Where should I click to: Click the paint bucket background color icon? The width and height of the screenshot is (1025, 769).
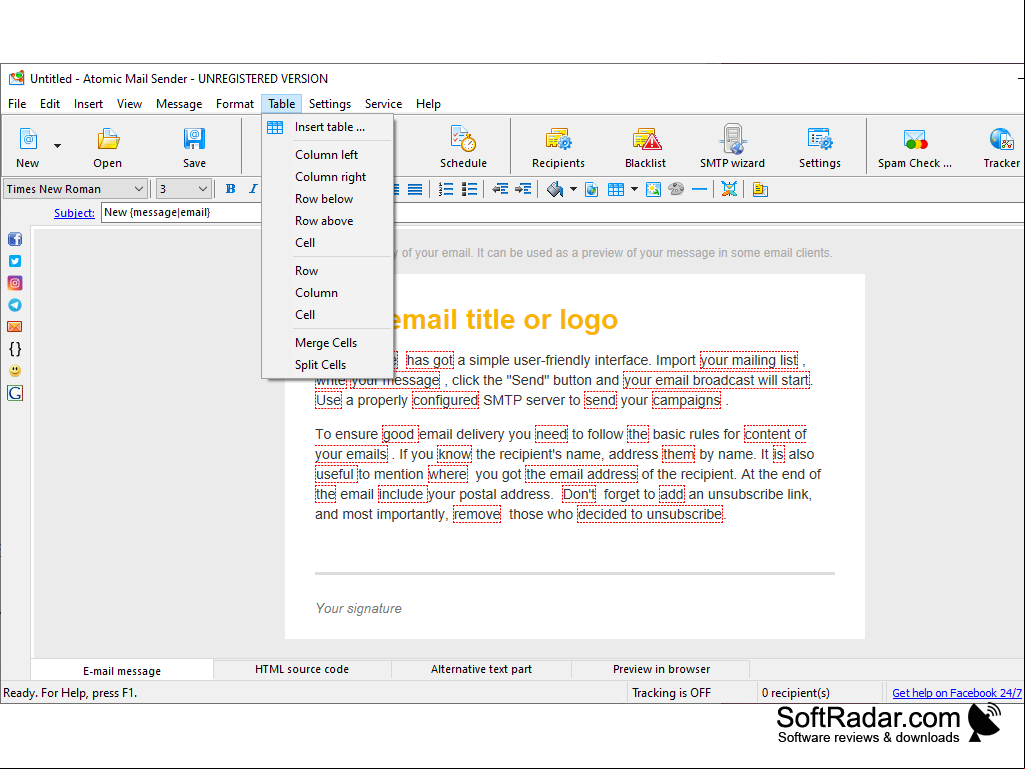555,190
